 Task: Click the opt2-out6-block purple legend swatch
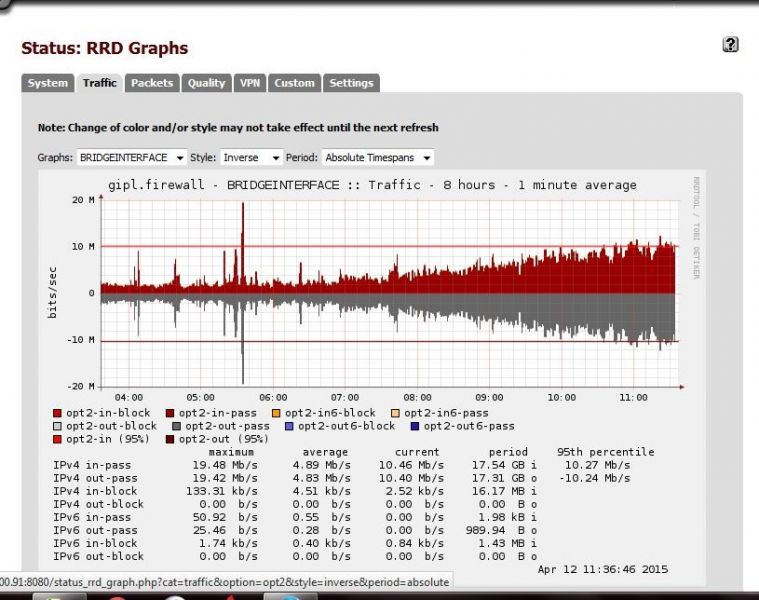pos(289,426)
